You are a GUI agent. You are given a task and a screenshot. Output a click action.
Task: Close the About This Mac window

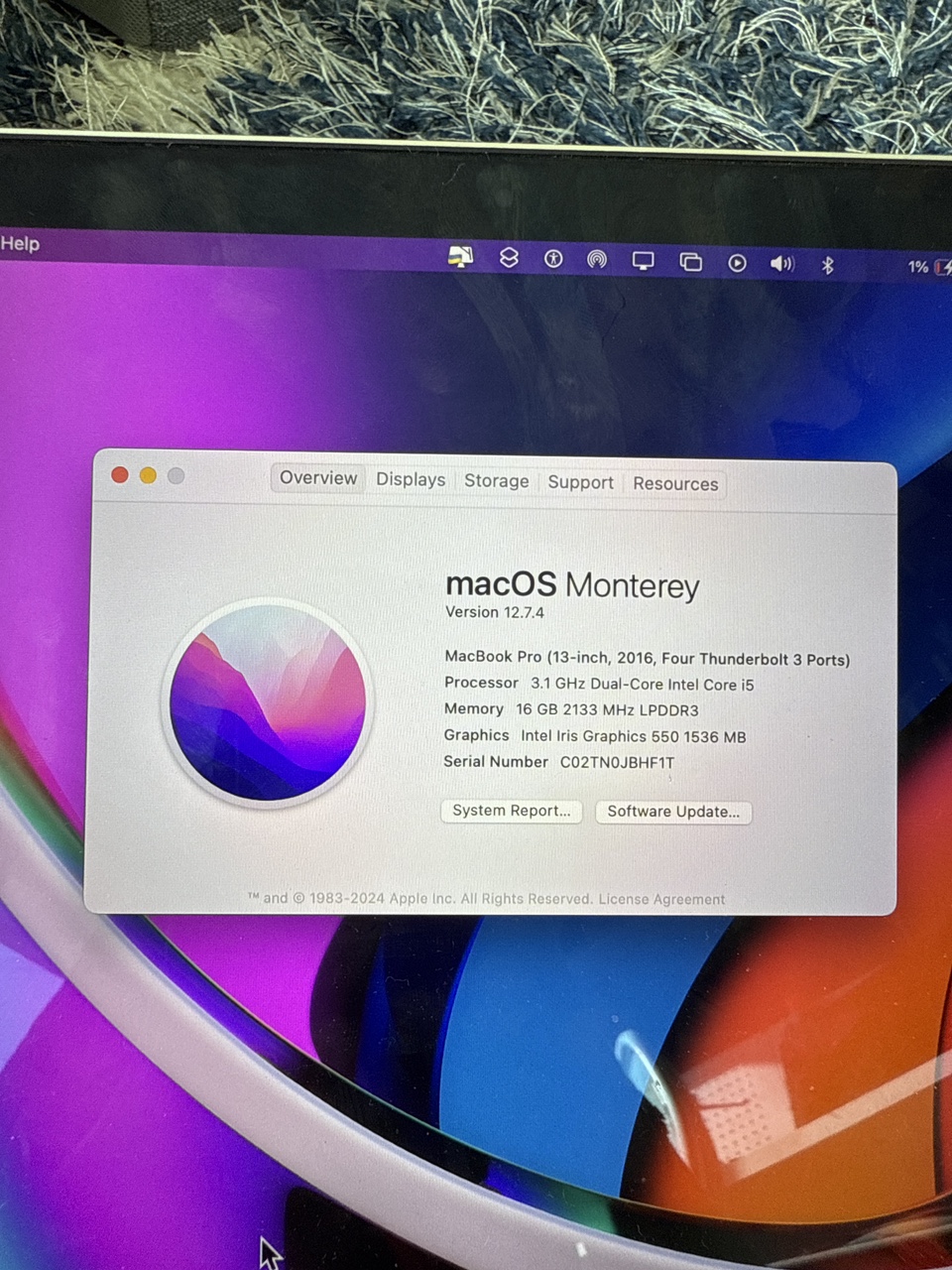[120, 474]
